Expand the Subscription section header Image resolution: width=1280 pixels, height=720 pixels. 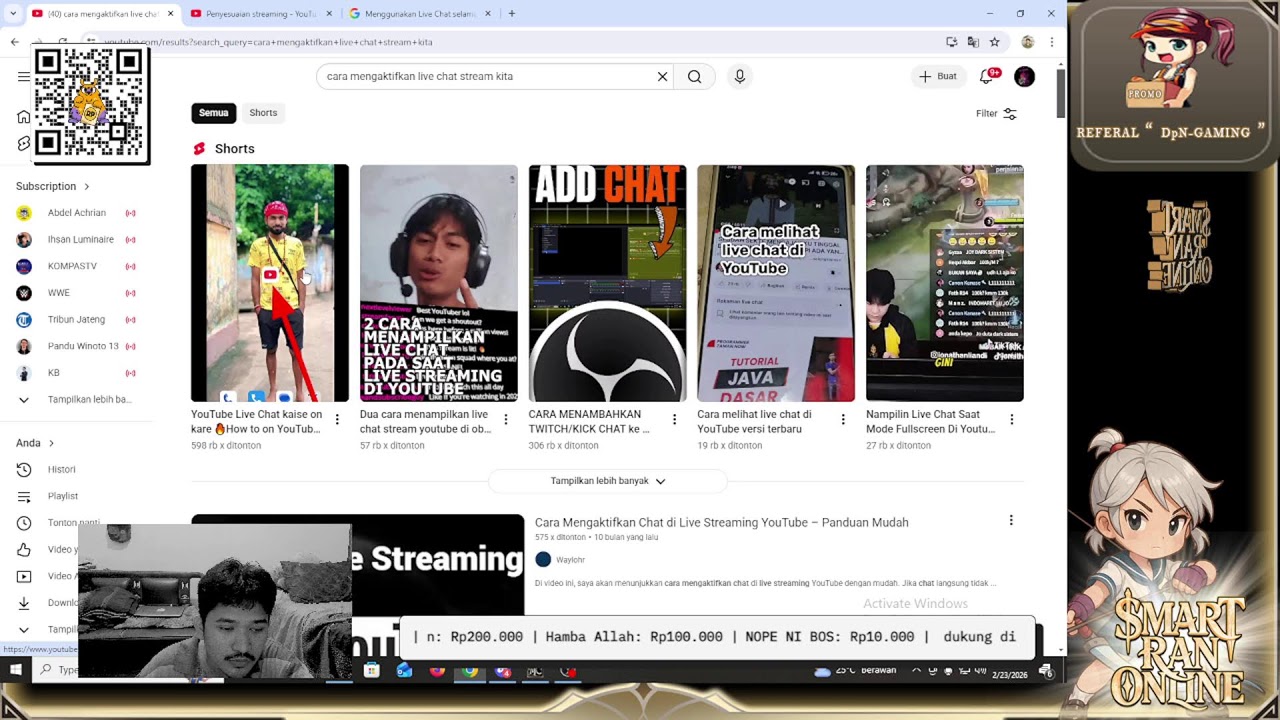pyautogui.click(x=53, y=186)
